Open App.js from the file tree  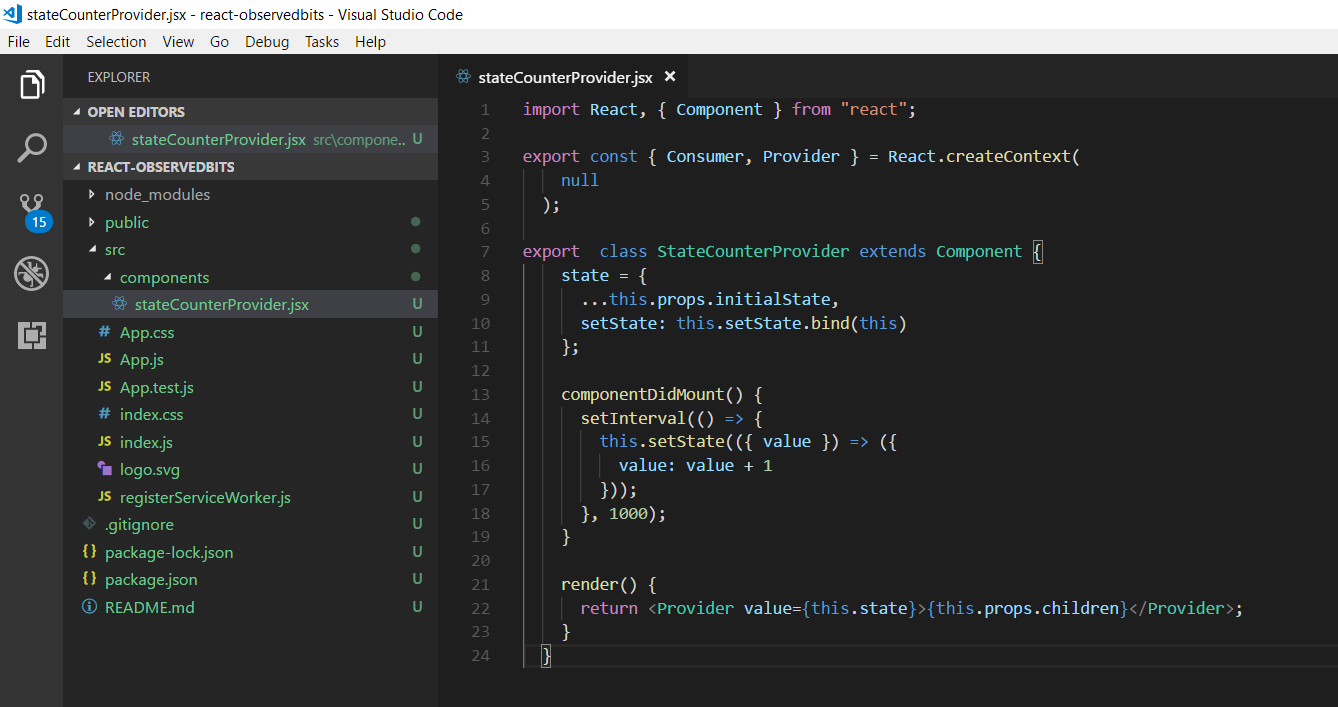142,359
